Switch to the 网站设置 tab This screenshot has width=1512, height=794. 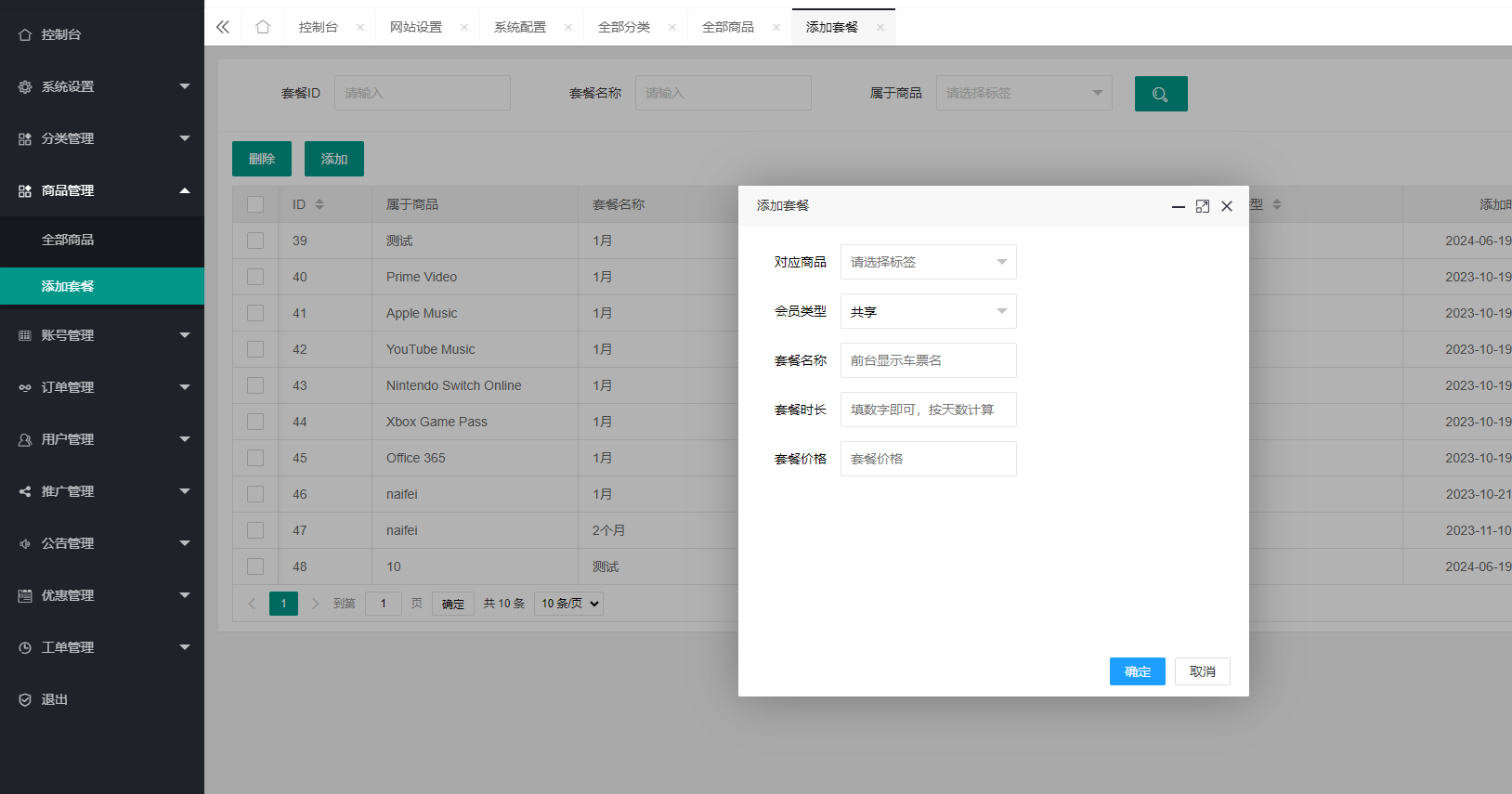click(x=416, y=27)
